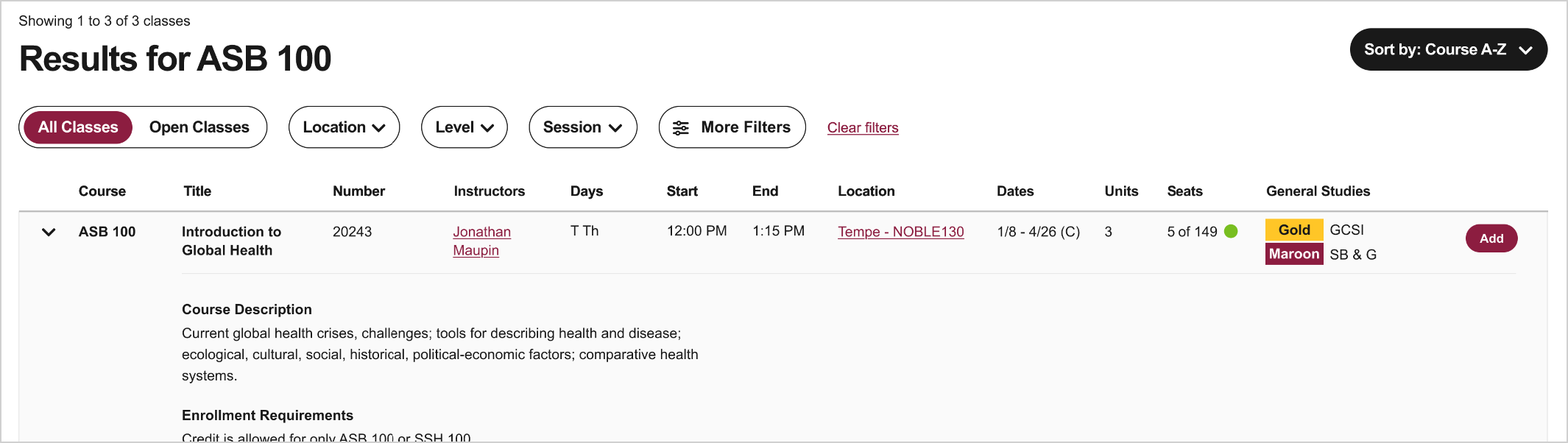Open the Level filter dropdown
Viewport: 1568px width, 443px height.
click(x=464, y=127)
